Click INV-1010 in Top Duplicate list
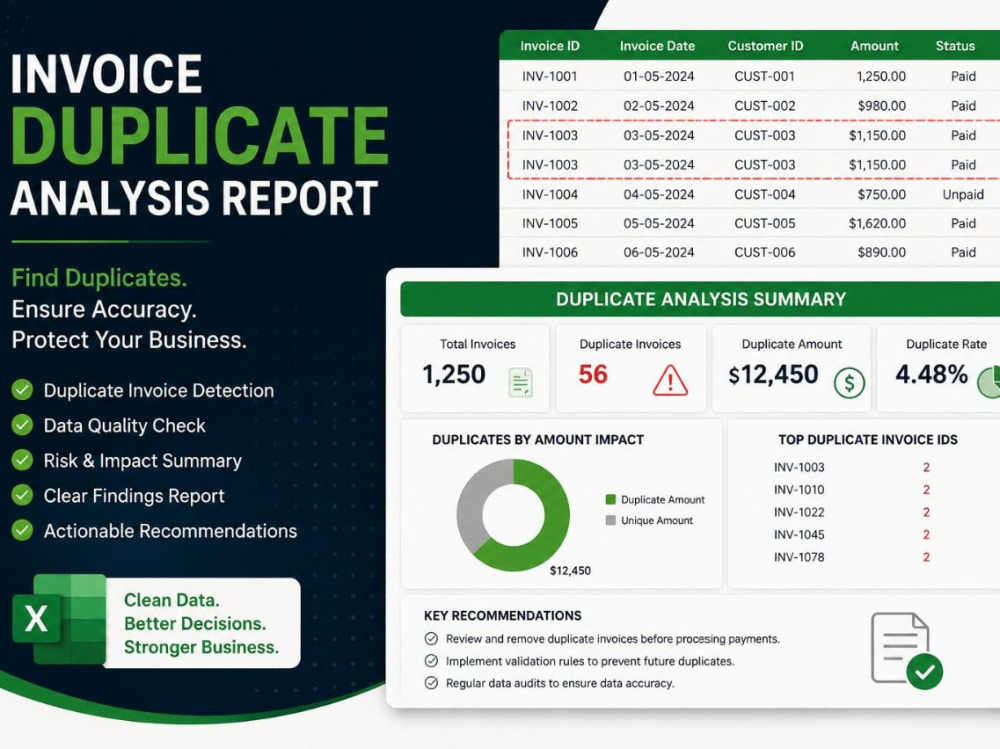 (799, 490)
